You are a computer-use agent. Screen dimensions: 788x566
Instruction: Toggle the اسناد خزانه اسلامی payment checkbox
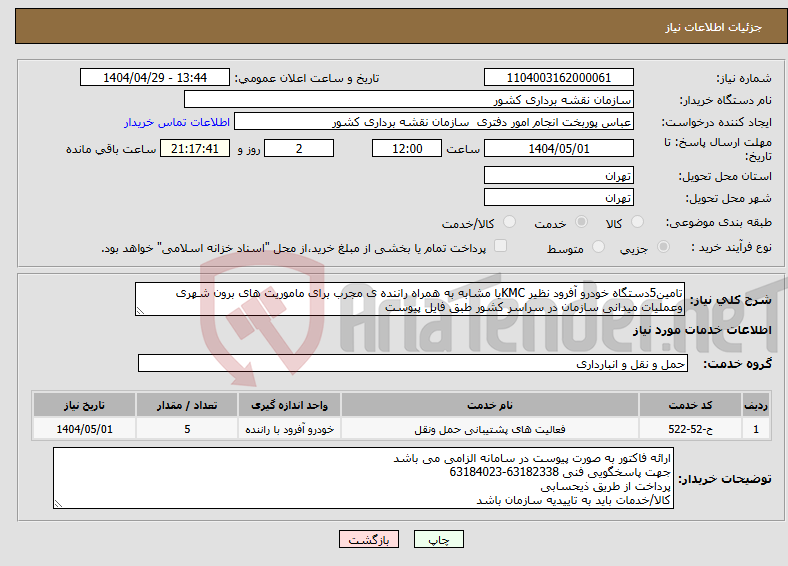500,246
